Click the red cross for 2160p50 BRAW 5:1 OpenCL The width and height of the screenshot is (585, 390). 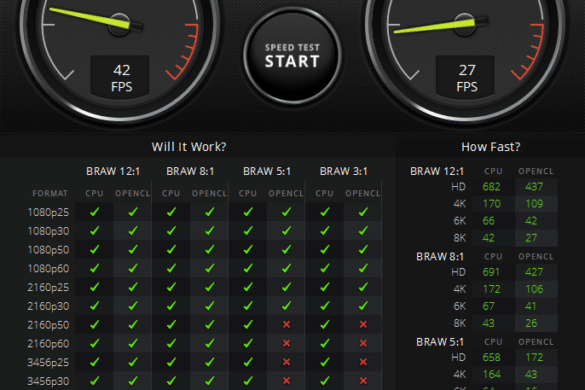tap(286, 324)
